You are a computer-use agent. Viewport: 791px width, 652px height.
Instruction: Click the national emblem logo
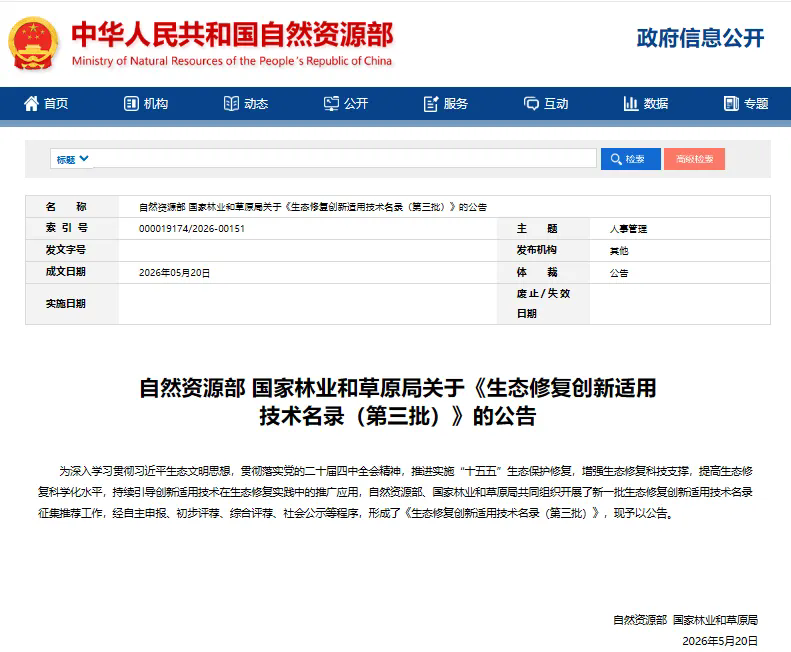(33, 43)
